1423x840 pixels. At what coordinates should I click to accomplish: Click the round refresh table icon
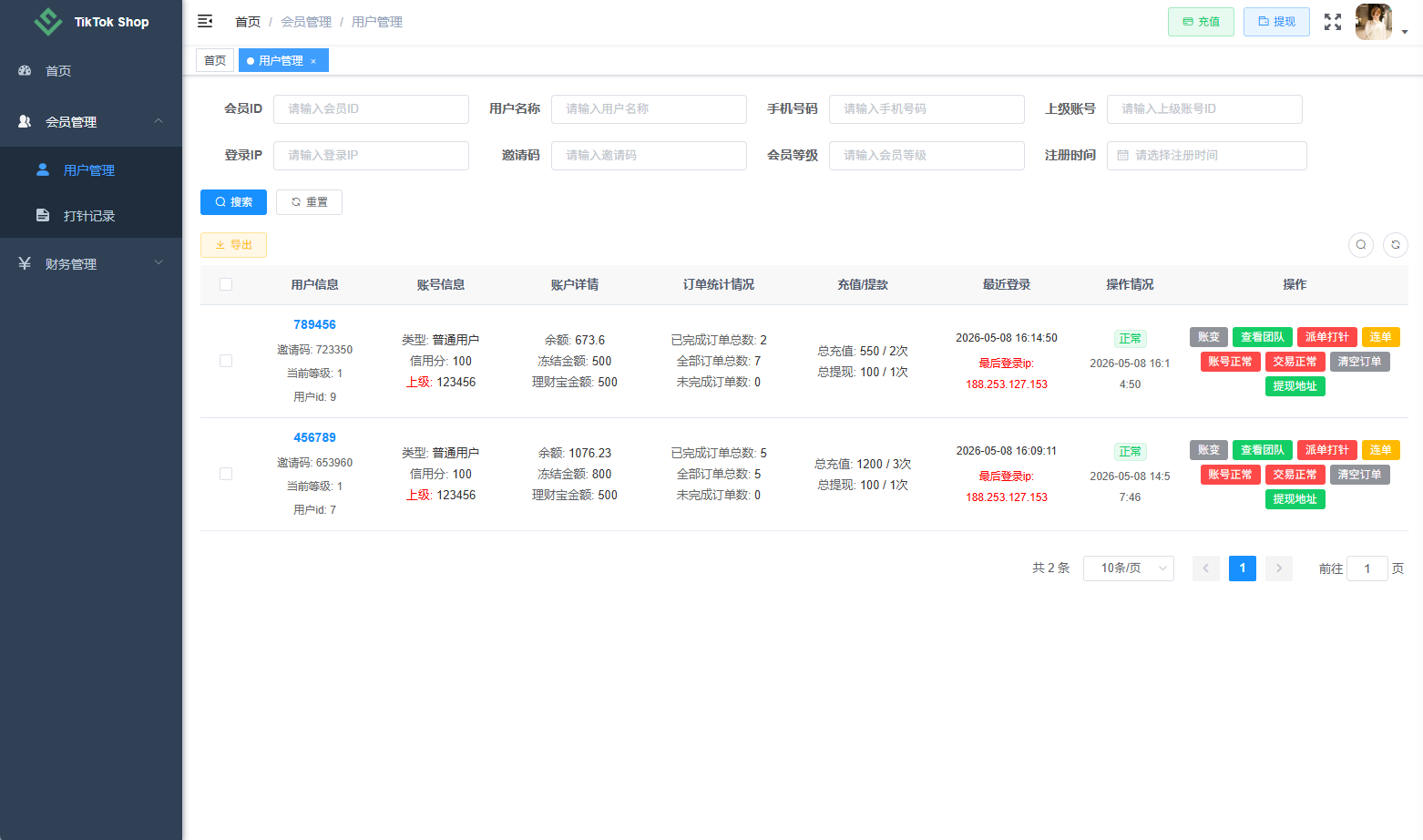pyautogui.click(x=1396, y=245)
